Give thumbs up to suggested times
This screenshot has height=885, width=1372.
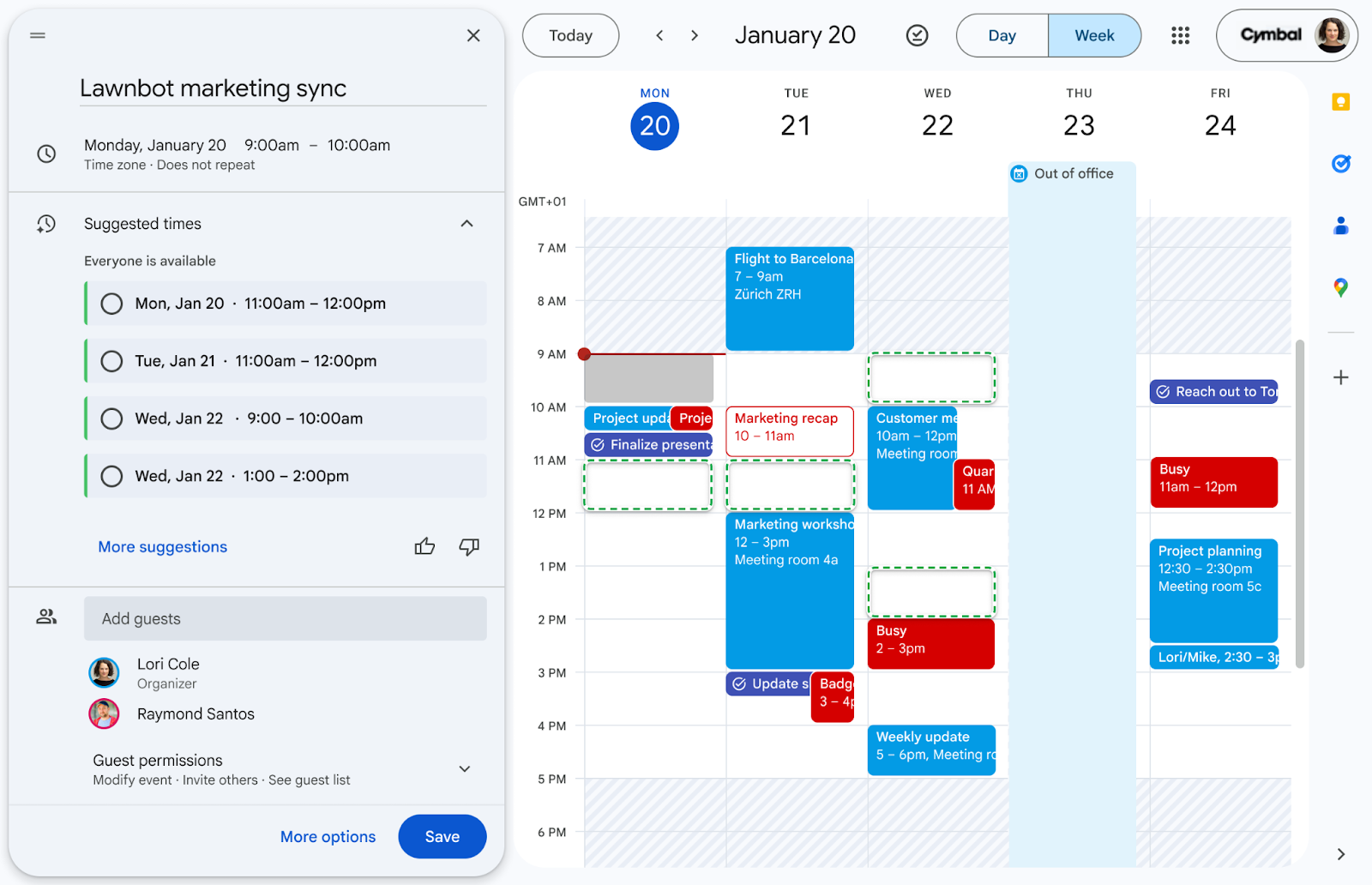coord(424,546)
